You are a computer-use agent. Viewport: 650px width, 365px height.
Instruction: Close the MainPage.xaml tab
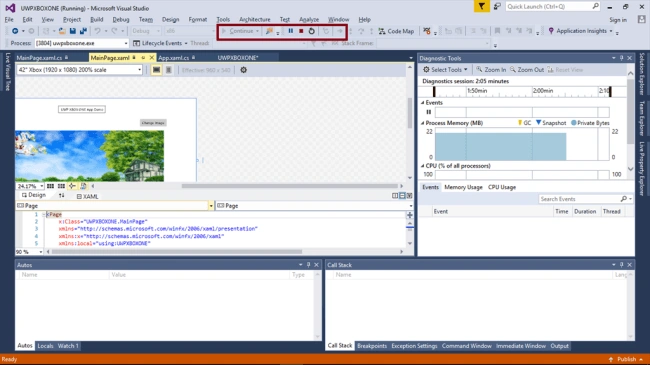[151, 58]
